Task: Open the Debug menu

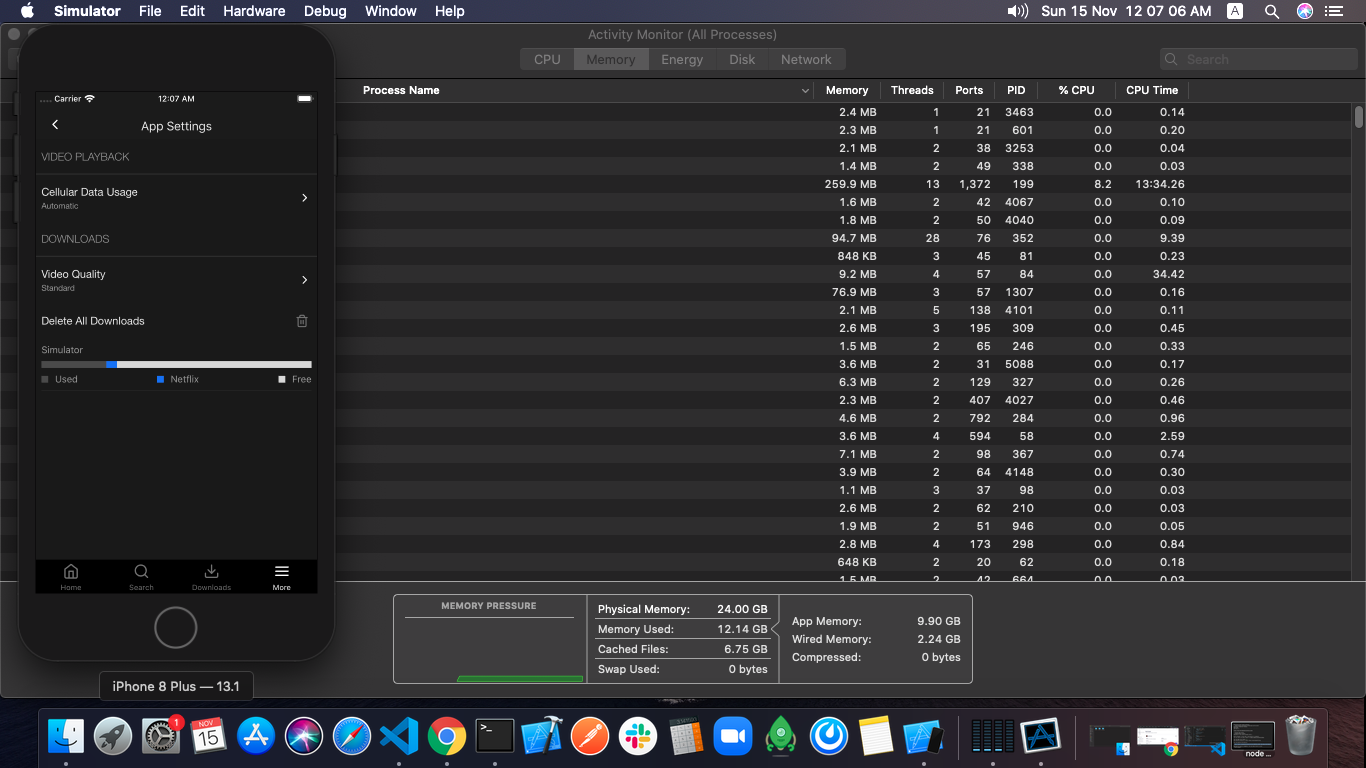Action: pyautogui.click(x=324, y=11)
